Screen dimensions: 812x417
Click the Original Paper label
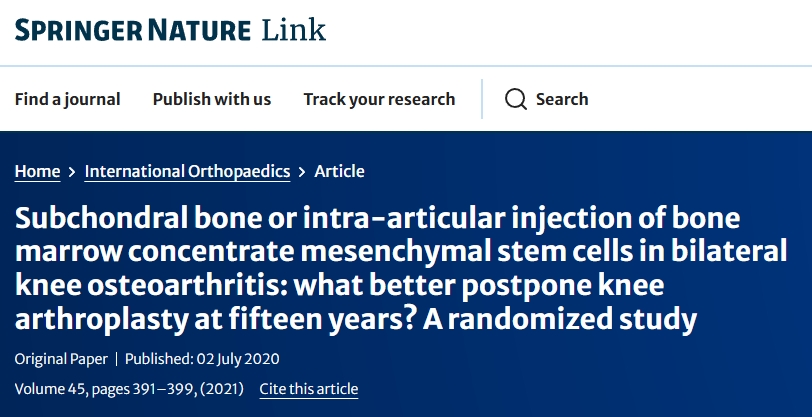click(60, 358)
